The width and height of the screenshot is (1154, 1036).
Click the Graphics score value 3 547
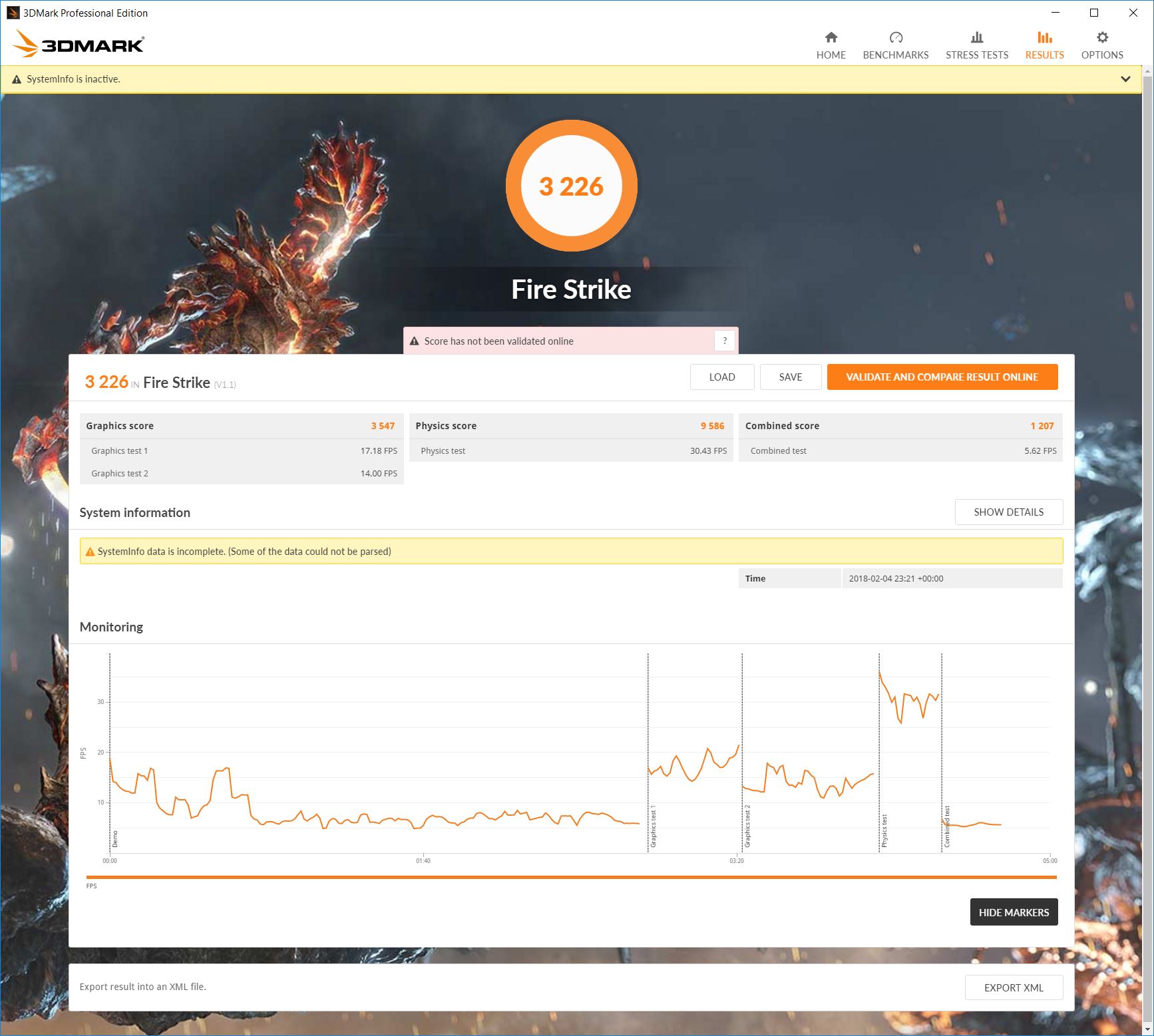[x=383, y=426]
